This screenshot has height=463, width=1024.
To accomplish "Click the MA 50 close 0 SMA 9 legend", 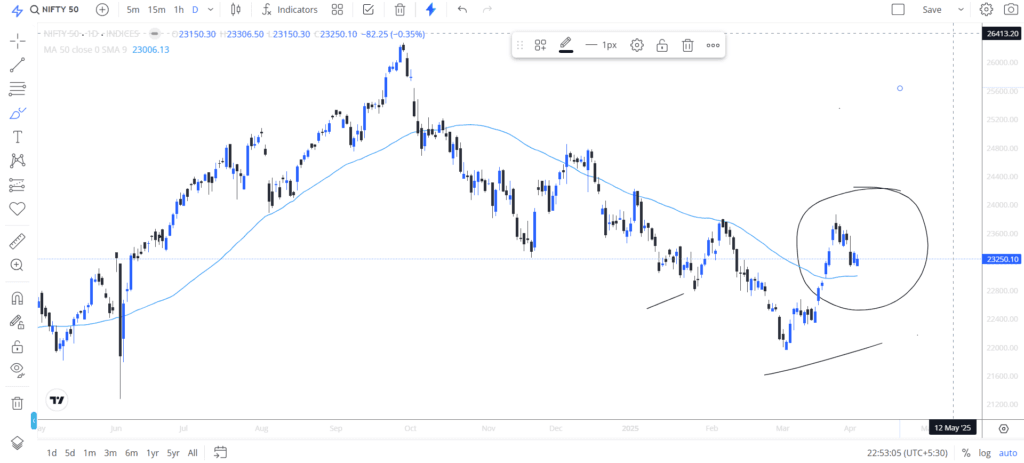I will [x=86, y=49].
